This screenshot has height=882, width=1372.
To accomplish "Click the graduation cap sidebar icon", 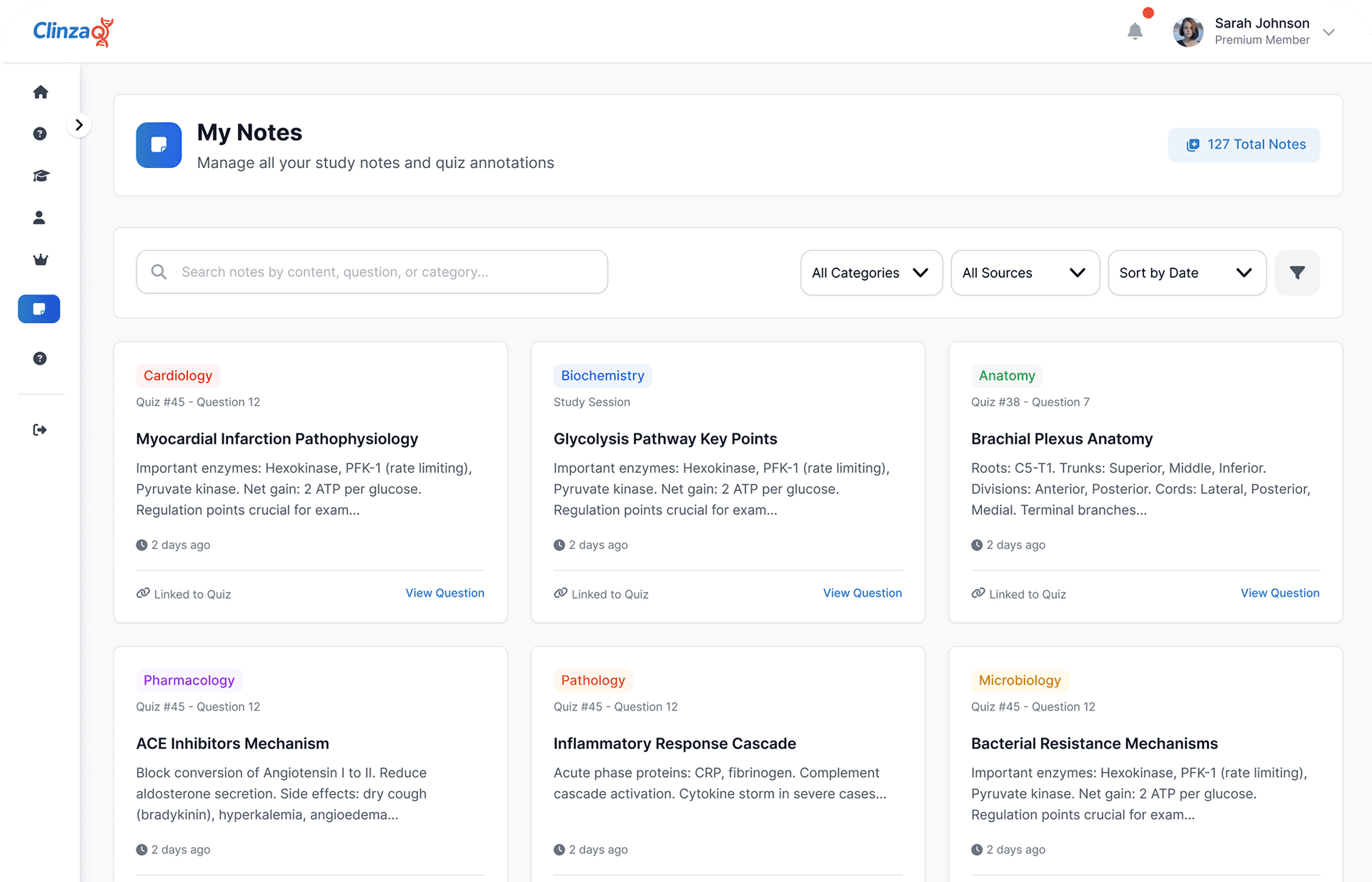I will point(41,176).
